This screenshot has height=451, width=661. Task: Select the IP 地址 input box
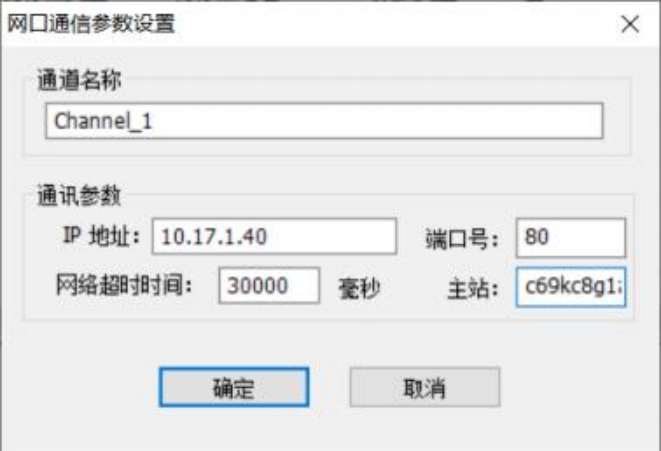(x=274, y=236)
